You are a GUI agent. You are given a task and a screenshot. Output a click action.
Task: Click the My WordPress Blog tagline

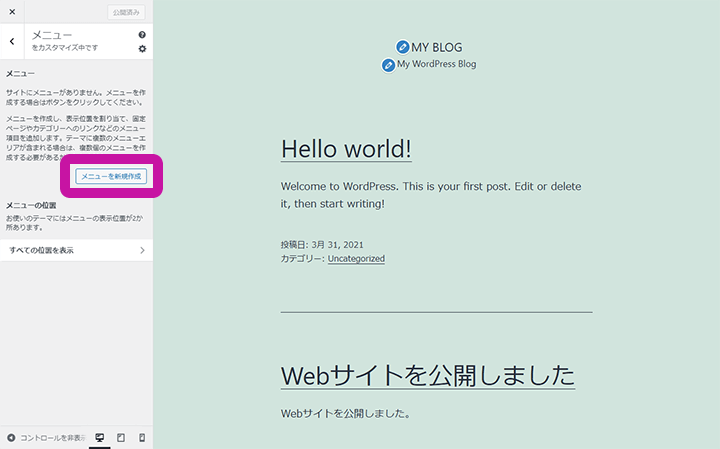tap(436, 64)
